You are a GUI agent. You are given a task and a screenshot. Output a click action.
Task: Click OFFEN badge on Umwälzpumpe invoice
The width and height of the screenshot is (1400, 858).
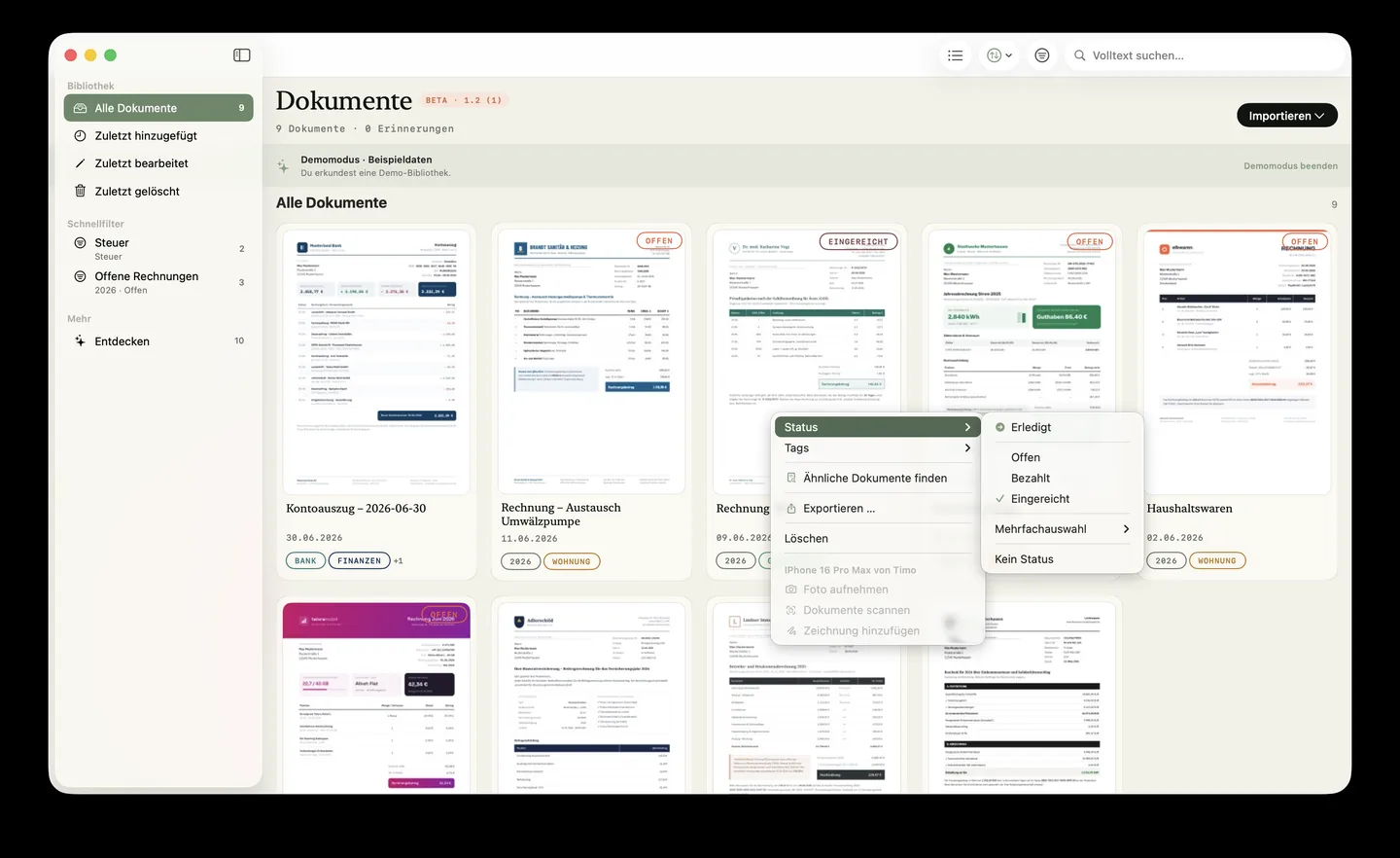[x=659, y=241]
